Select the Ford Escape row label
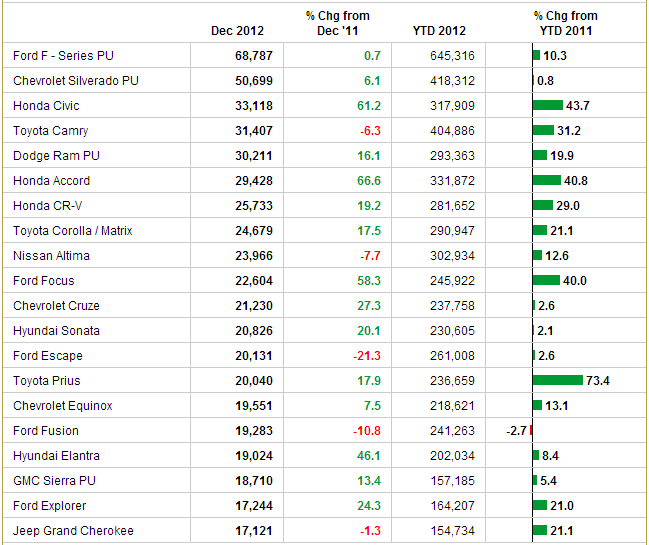The width and height of the screenshot is (649, 545). coord(48,356)
